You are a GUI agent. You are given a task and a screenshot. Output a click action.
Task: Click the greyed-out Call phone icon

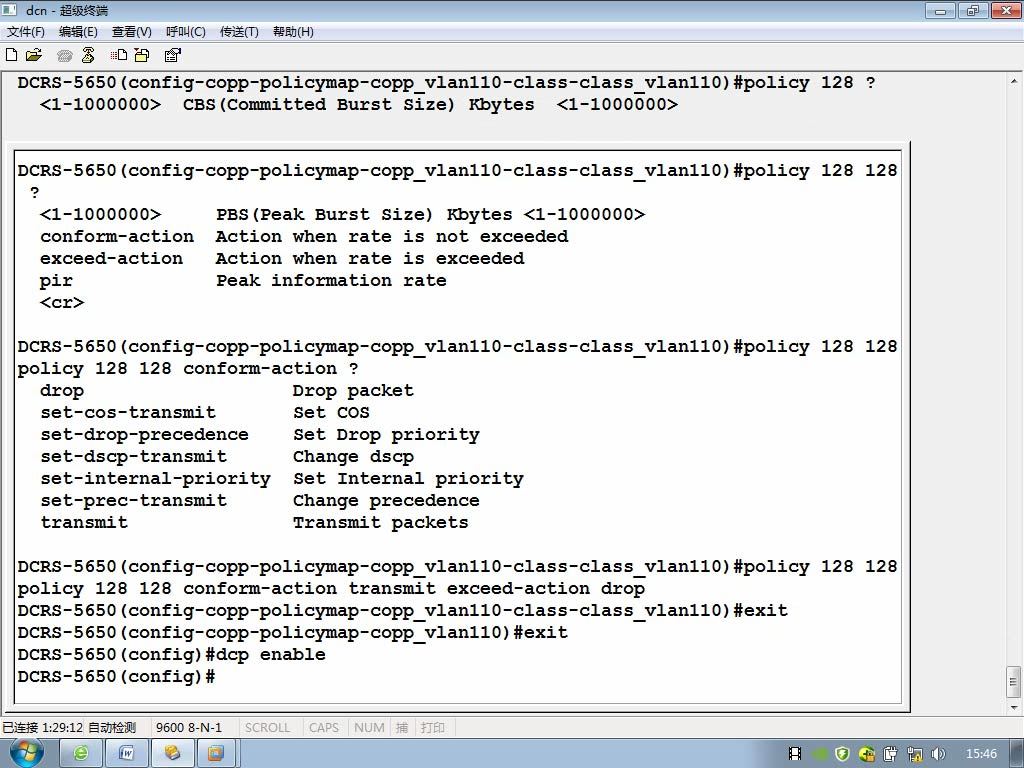64,56
